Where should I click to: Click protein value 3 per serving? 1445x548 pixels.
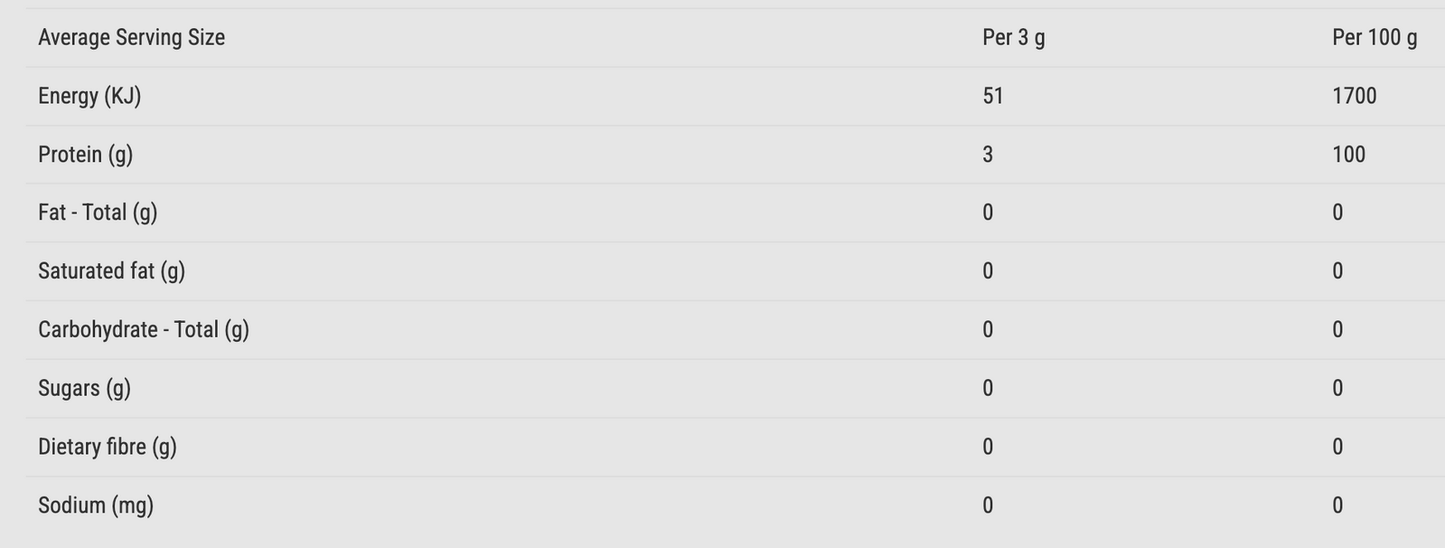coord(988,154)
